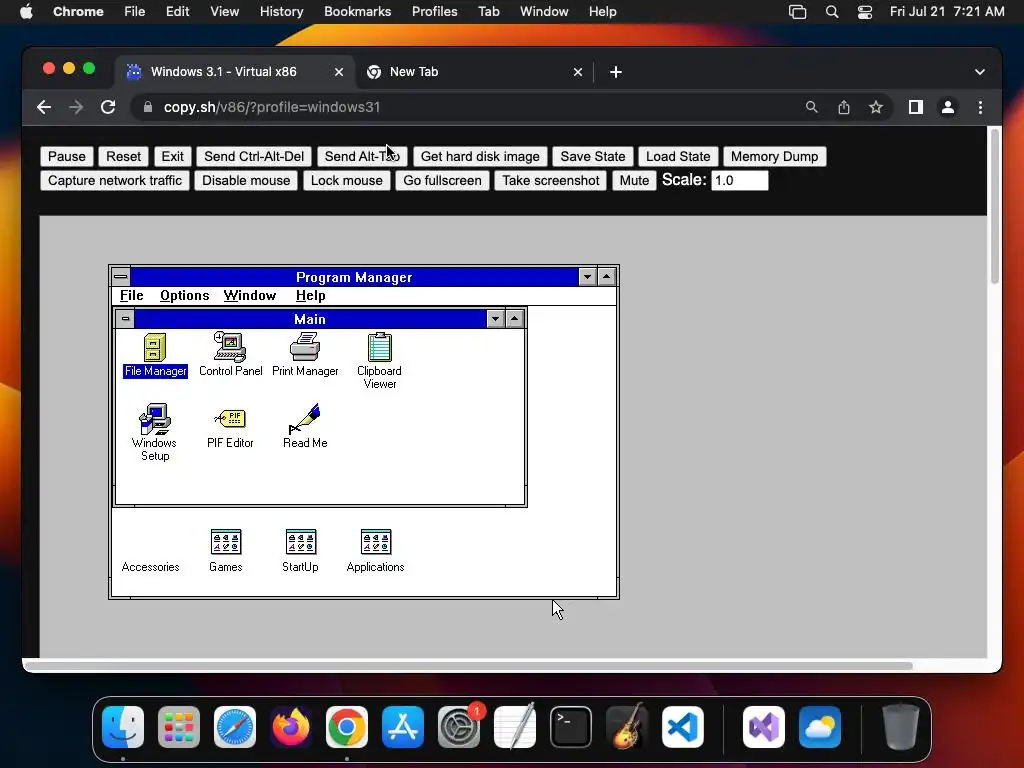Screen dimensions: 1024x768
Task: Select the StartUp program group icon
Action: tap(300, 551)
